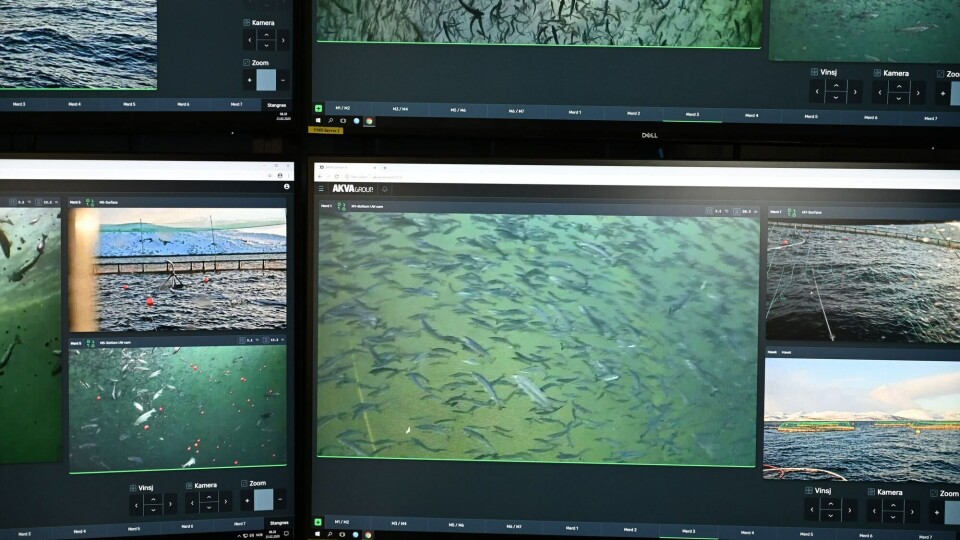This screenshot has height=540, width=960.
Task: Click the Chrome profile icon on bottom-left monitor
Action: [286, 186]
